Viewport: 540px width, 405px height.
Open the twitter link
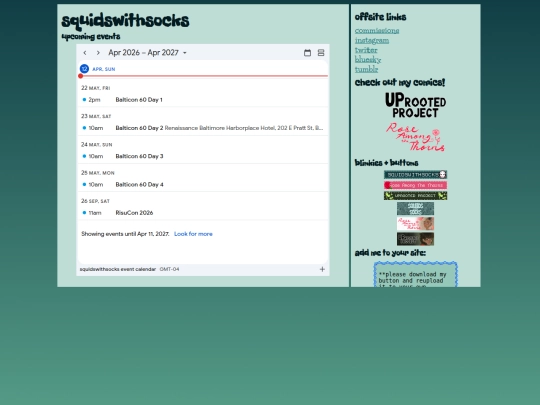[x=366, y=50]
